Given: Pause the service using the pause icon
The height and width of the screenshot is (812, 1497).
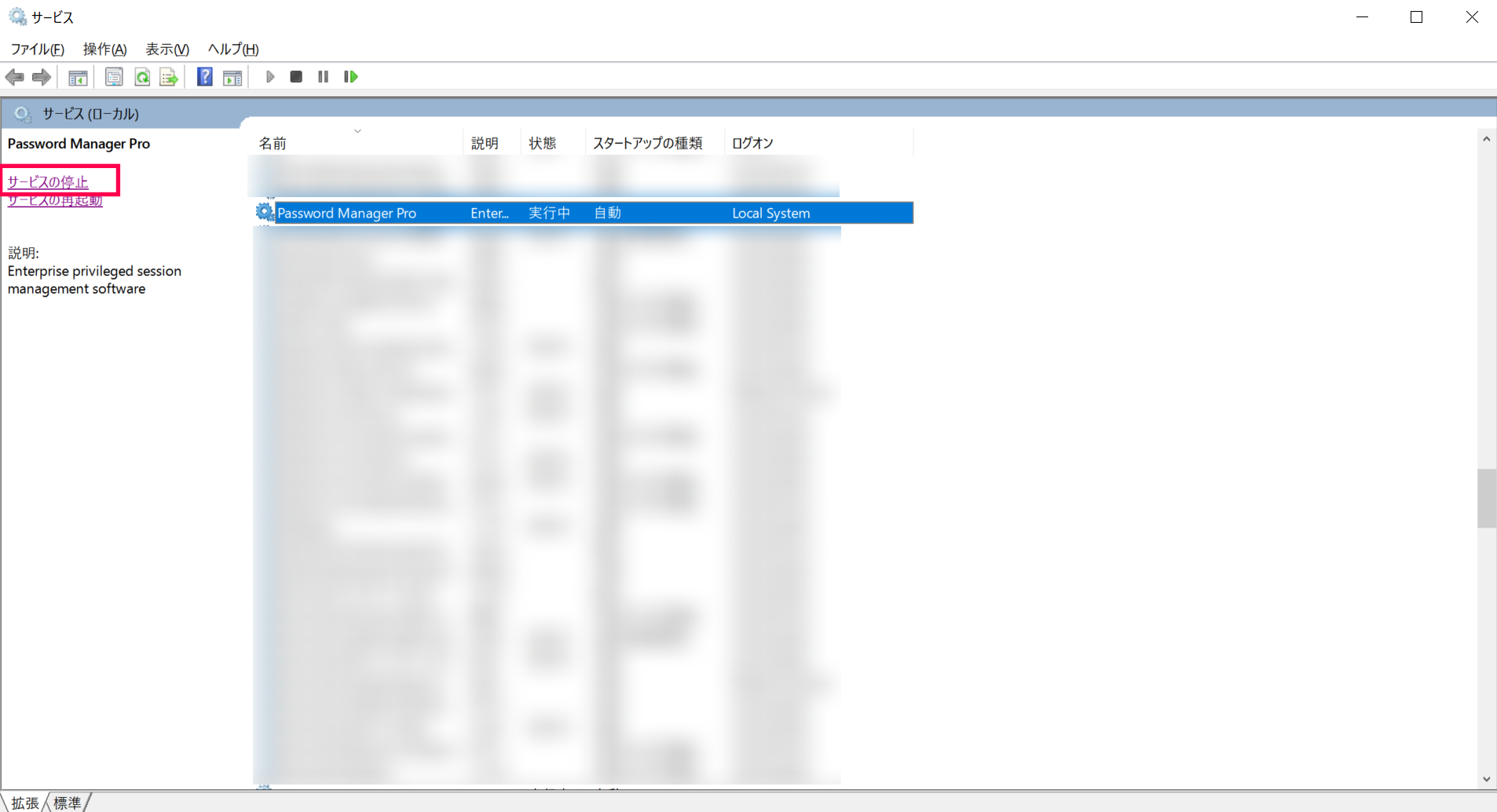Looking at the screenshot, I should click(x=323, y=77).
